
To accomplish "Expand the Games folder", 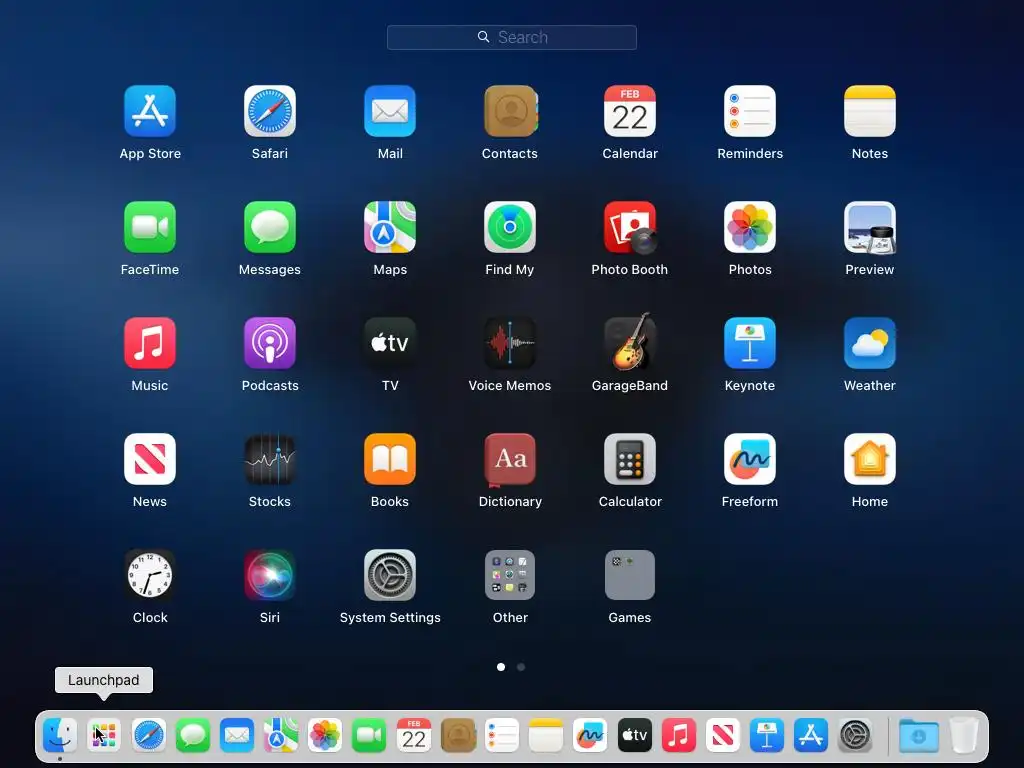I will (x=630, y=575).
